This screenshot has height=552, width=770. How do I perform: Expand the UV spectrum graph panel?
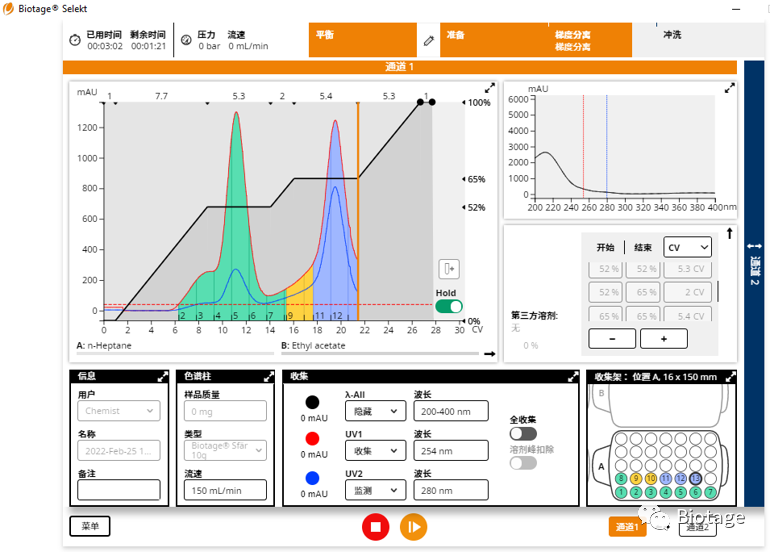click(x=730, y=88)
